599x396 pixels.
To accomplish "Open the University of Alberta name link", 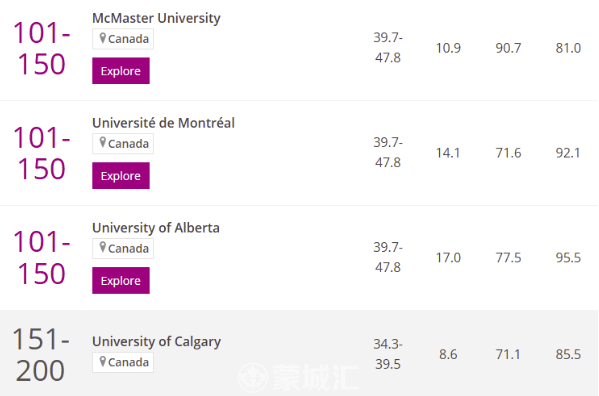I will tap(156, 228).
